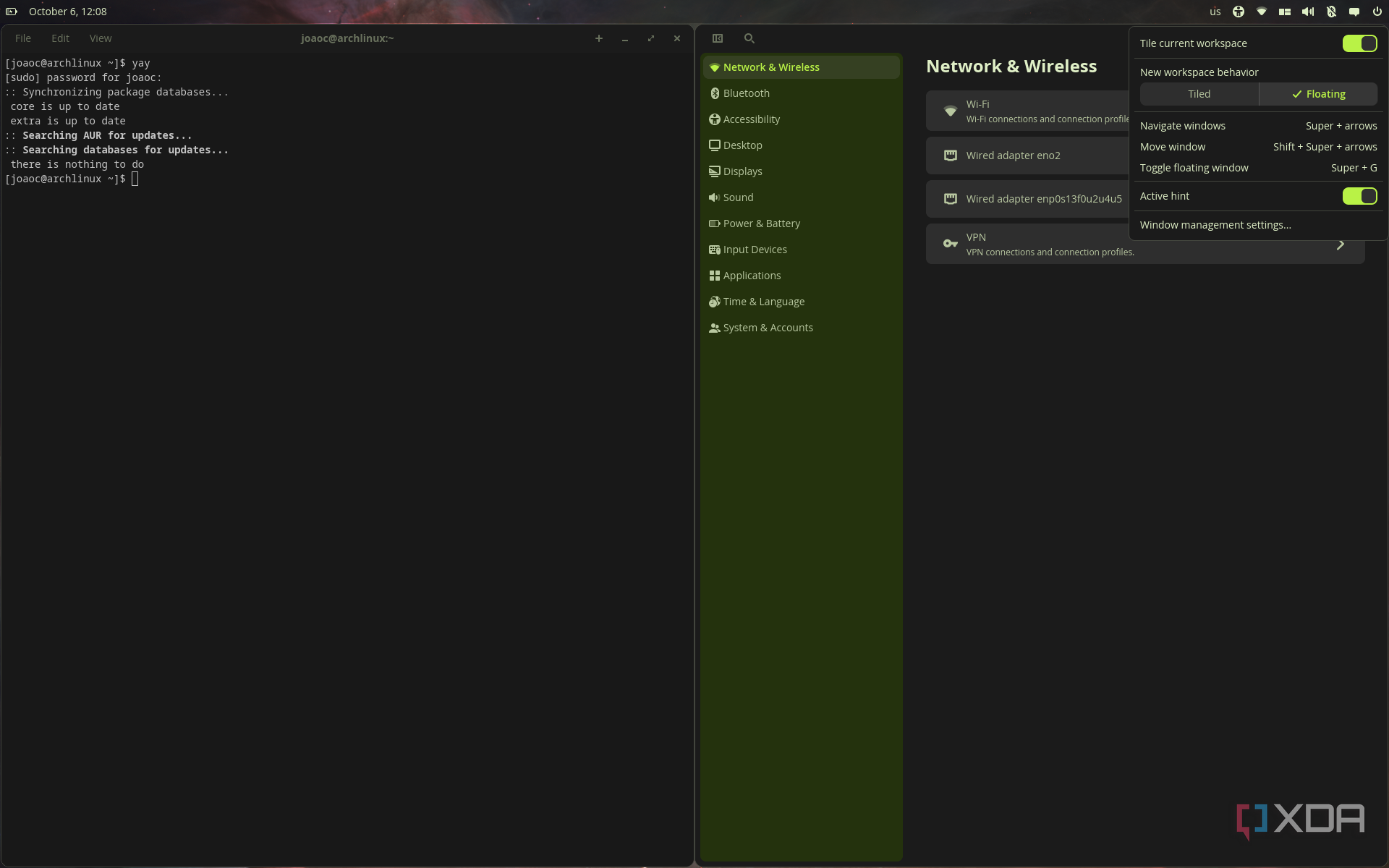This screenshot has width=1389, height=868.
Task: Select Network & Wireless in sidebar
Action: point(801,67)
